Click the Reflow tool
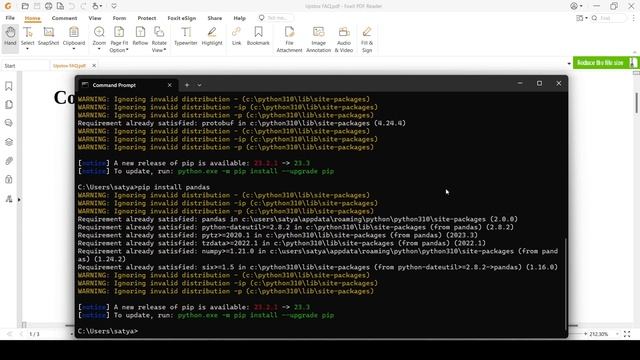640x360 pixels. (x=140, y=36)
